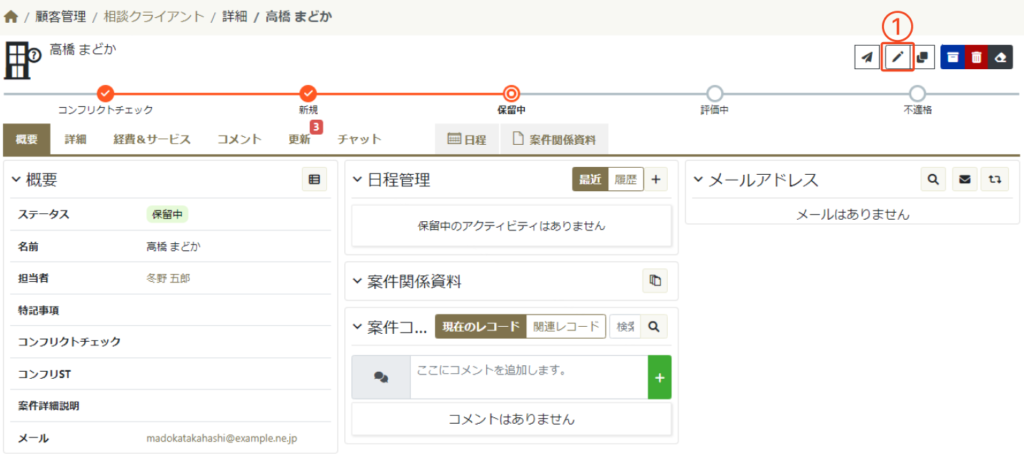Toggle 最近 in 日程管理 panel

pyautogui.click(x=590, y=180)
